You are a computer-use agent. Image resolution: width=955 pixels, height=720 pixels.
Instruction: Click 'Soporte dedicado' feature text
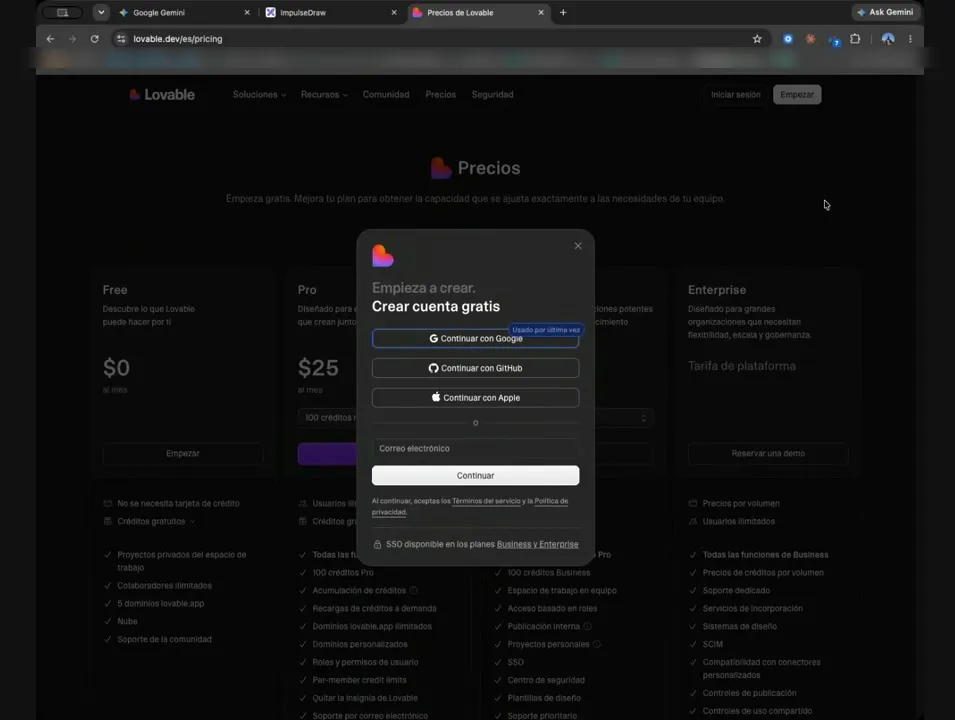coord(736,591)
